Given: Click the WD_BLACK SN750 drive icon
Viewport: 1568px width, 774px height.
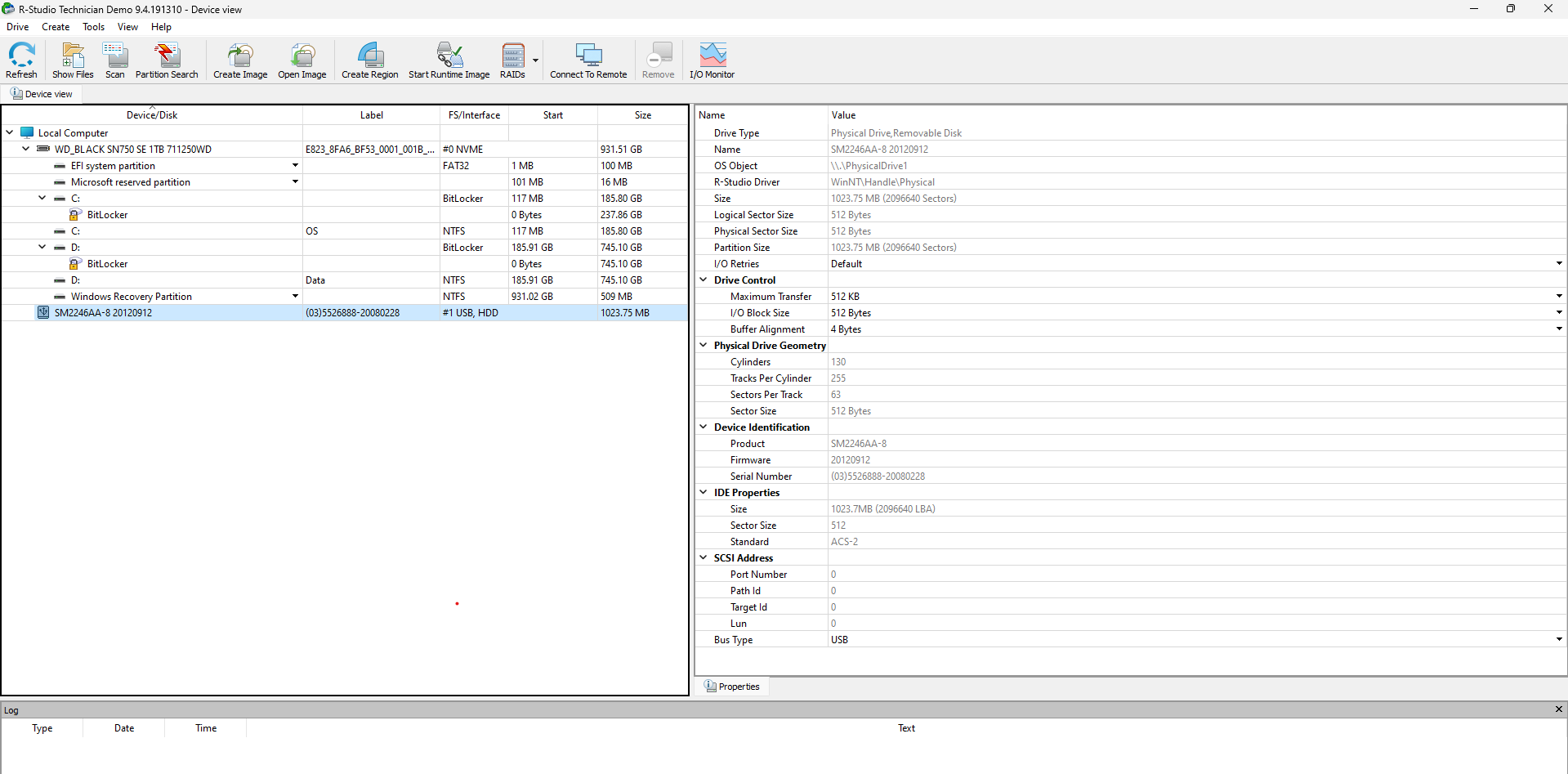Looking at the screenshot, I should 43,149.
